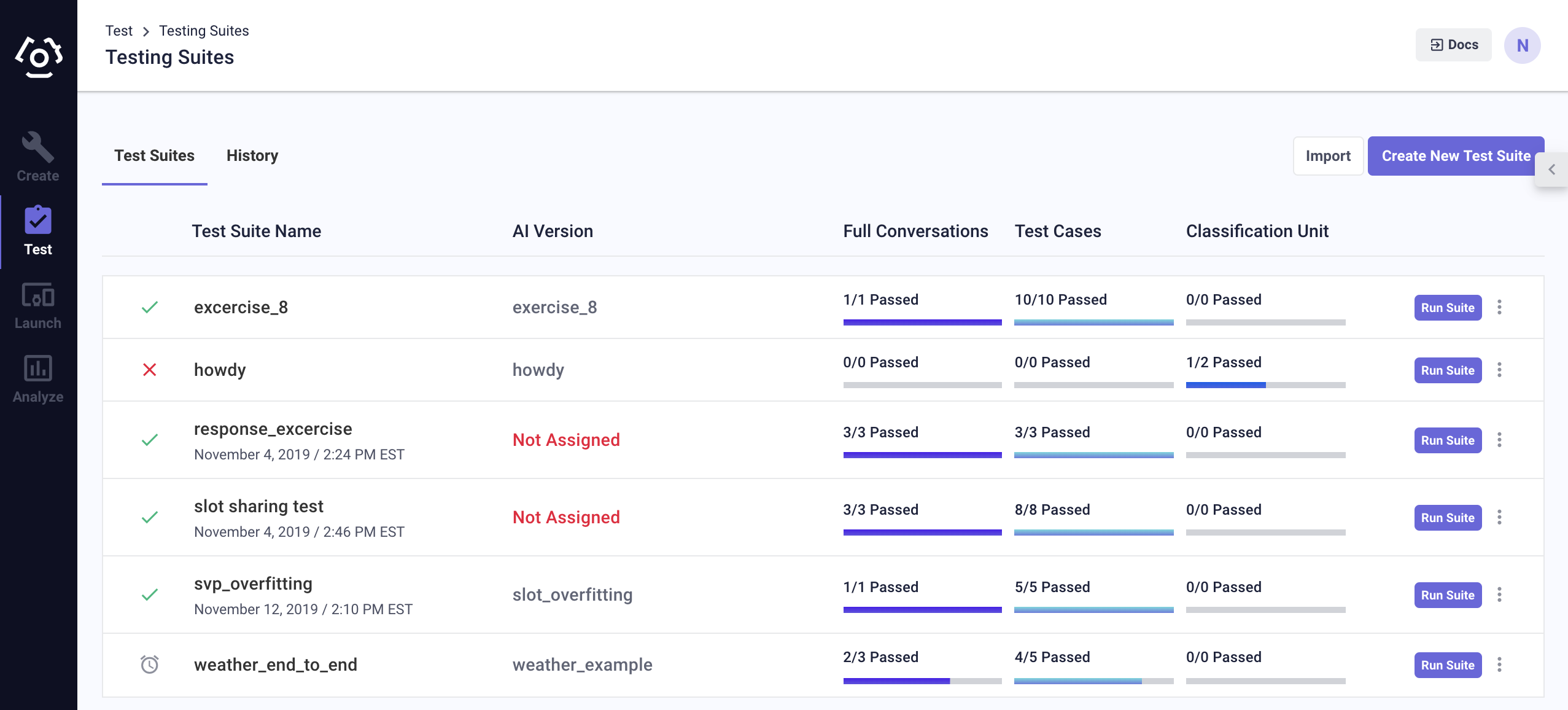The width and height of the screenshot is (1568, 710).
Task: Switch to the History tab
Action: point(252,155)
